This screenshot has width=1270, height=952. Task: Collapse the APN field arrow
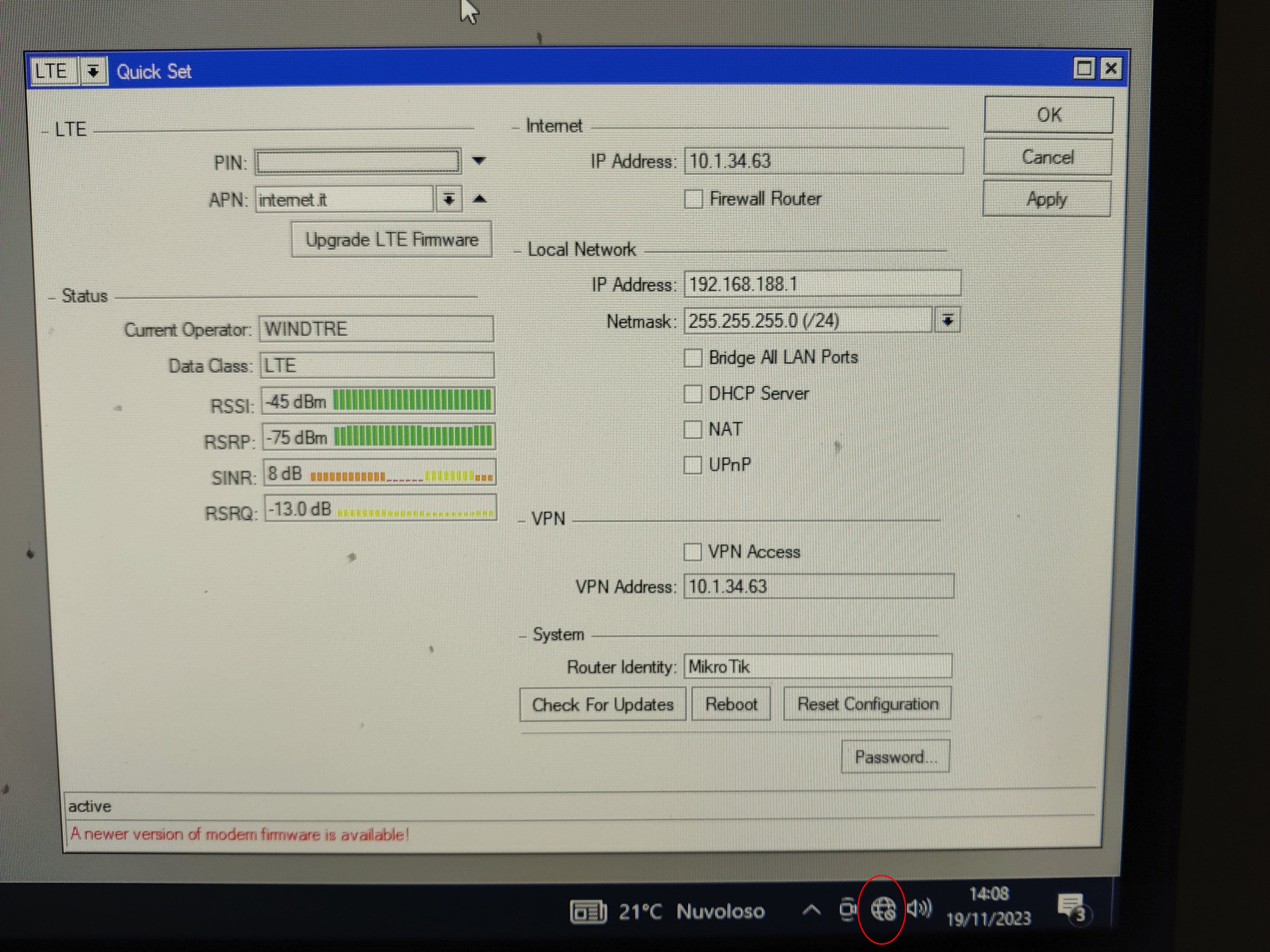(x=479, y=199)
